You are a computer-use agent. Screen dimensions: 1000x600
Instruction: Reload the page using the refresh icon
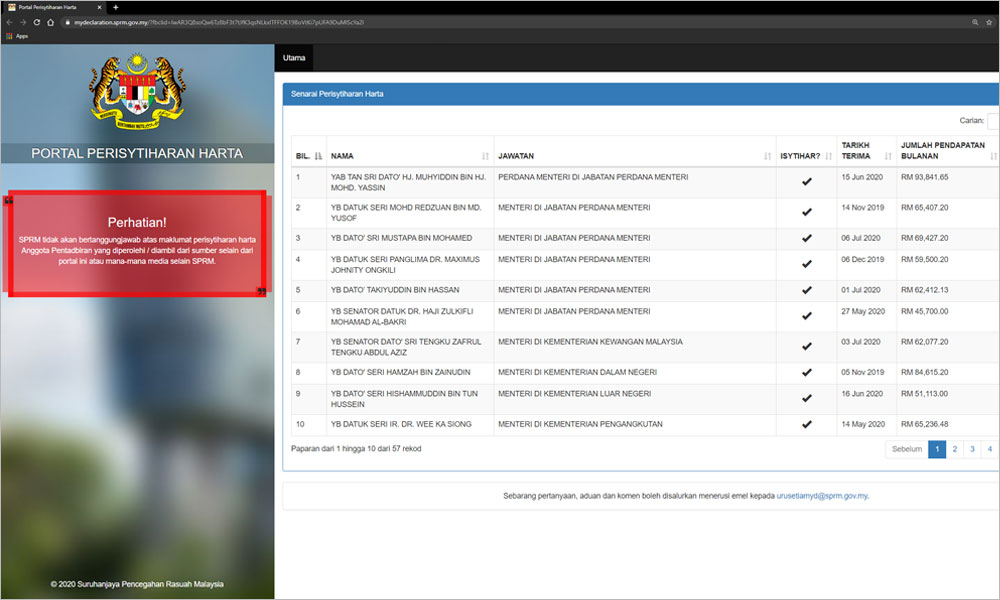click(38, 21)
